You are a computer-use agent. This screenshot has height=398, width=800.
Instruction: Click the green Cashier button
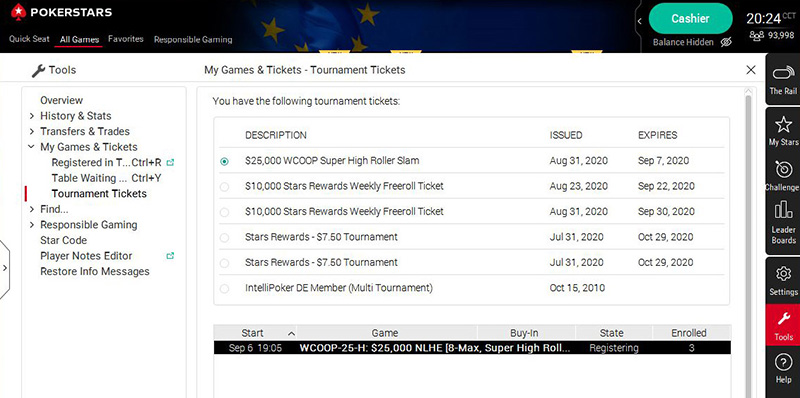(690, 19)
